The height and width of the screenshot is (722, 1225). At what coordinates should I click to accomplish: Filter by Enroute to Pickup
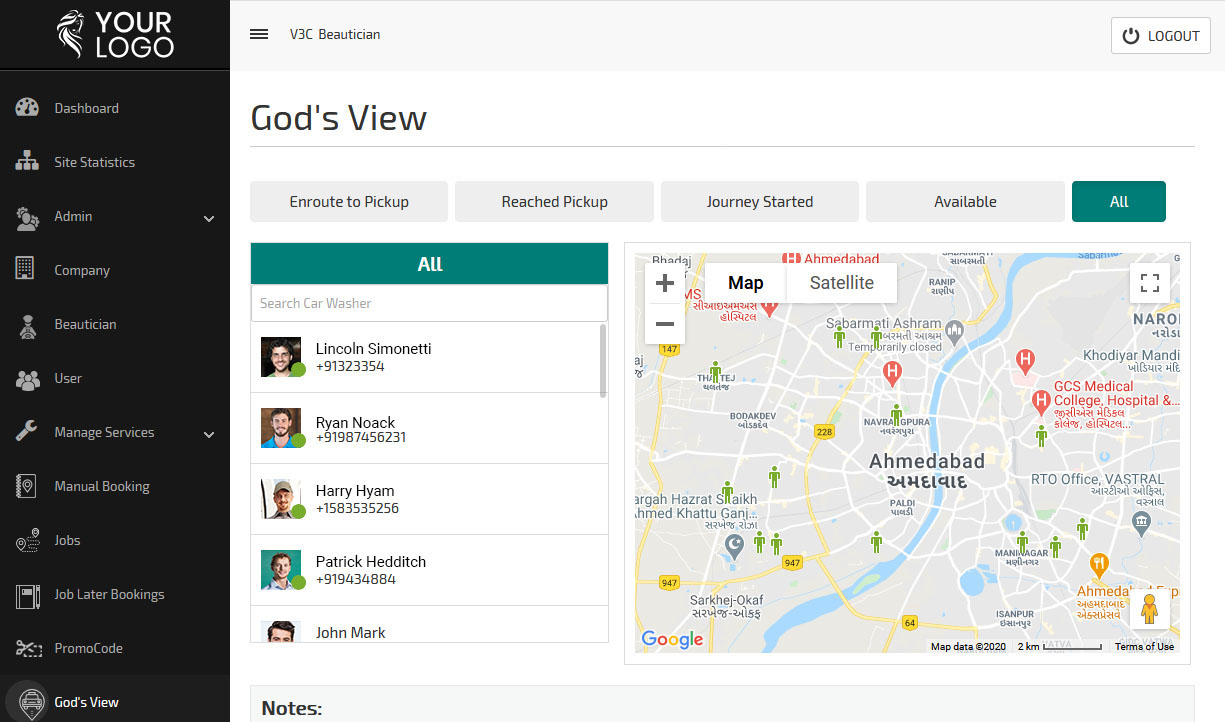pos(349,201)
